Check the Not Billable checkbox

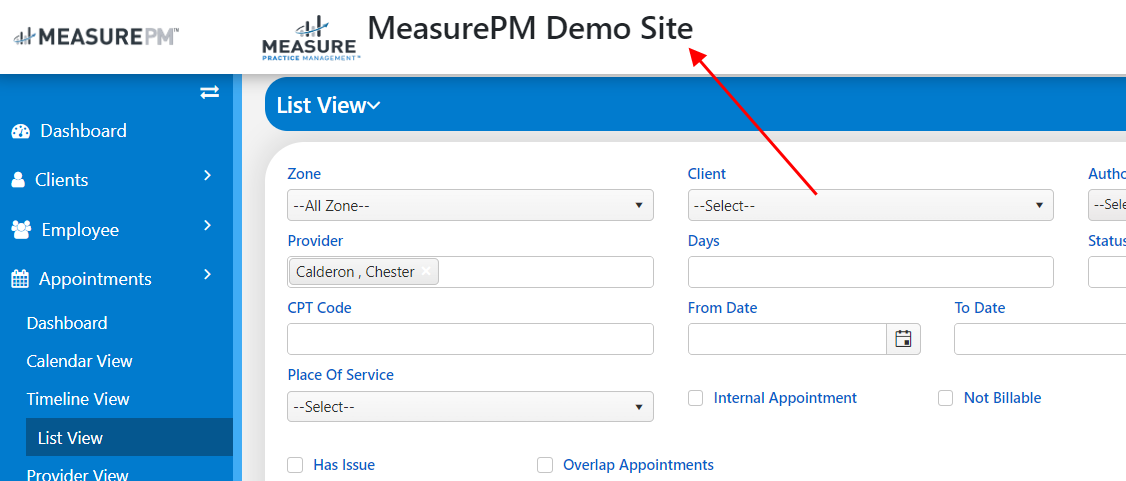coord(946,398)
